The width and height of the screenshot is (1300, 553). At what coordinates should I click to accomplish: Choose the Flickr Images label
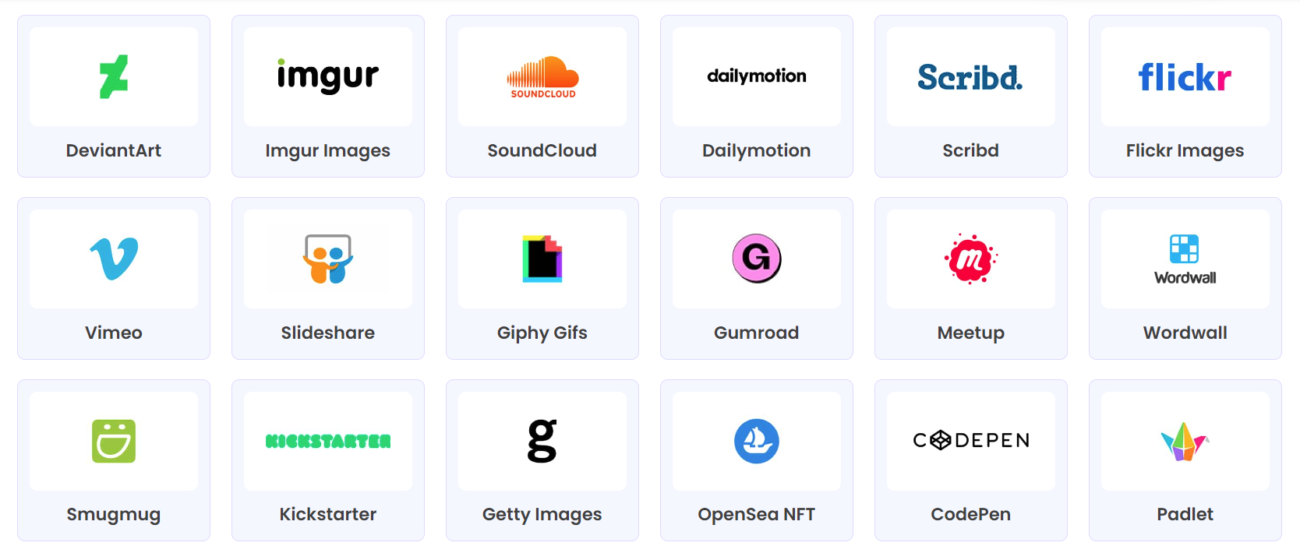1185,151
